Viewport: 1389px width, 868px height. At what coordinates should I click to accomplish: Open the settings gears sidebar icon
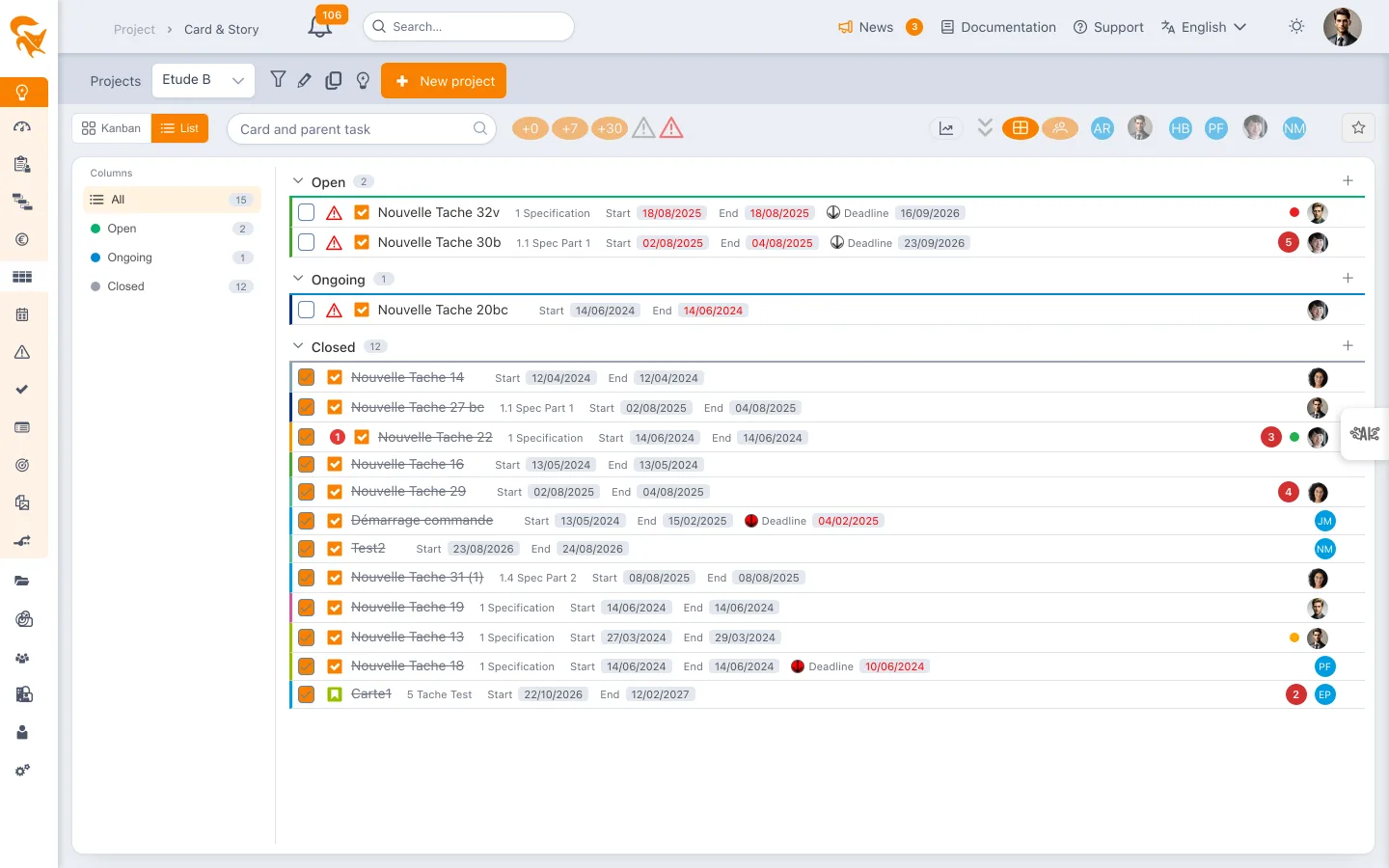[22, 771]
